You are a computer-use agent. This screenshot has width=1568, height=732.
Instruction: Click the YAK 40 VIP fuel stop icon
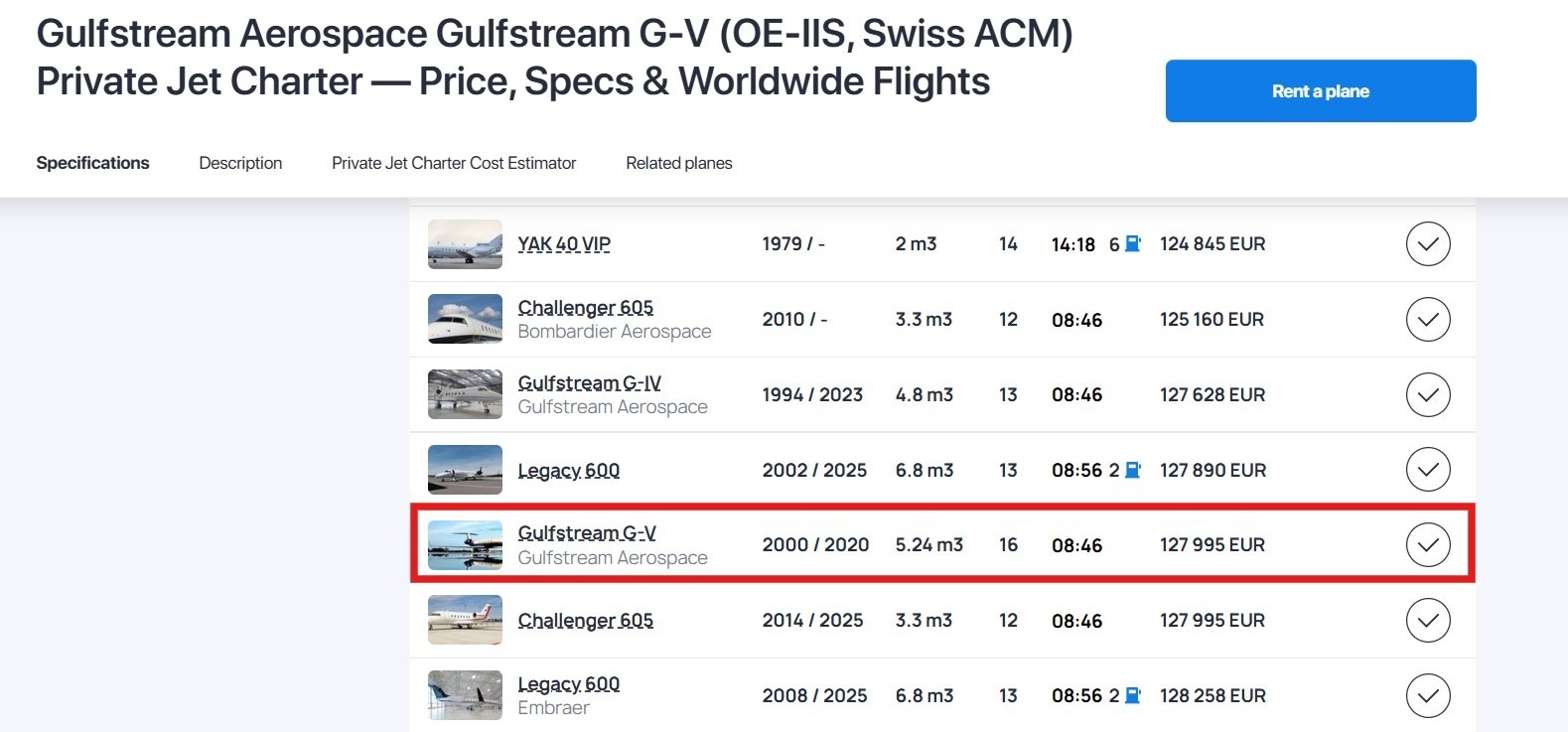(x=1133, y=244)
